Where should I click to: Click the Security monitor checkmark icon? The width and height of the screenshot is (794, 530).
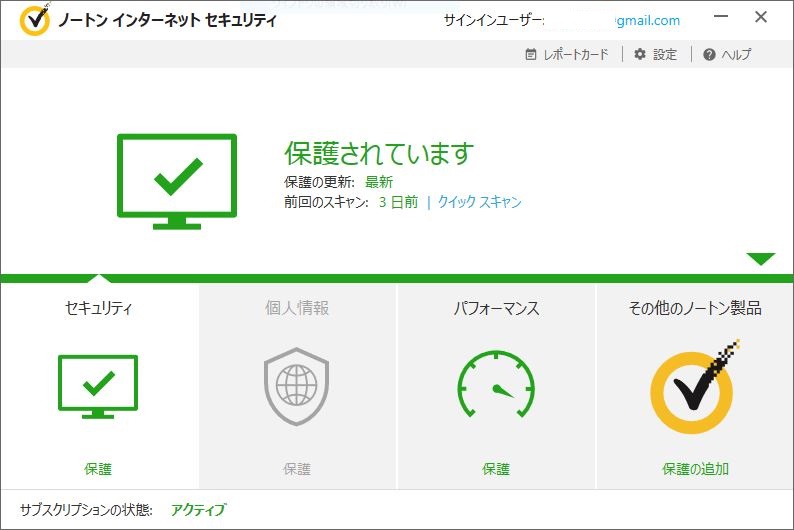[x=98, y=386]
